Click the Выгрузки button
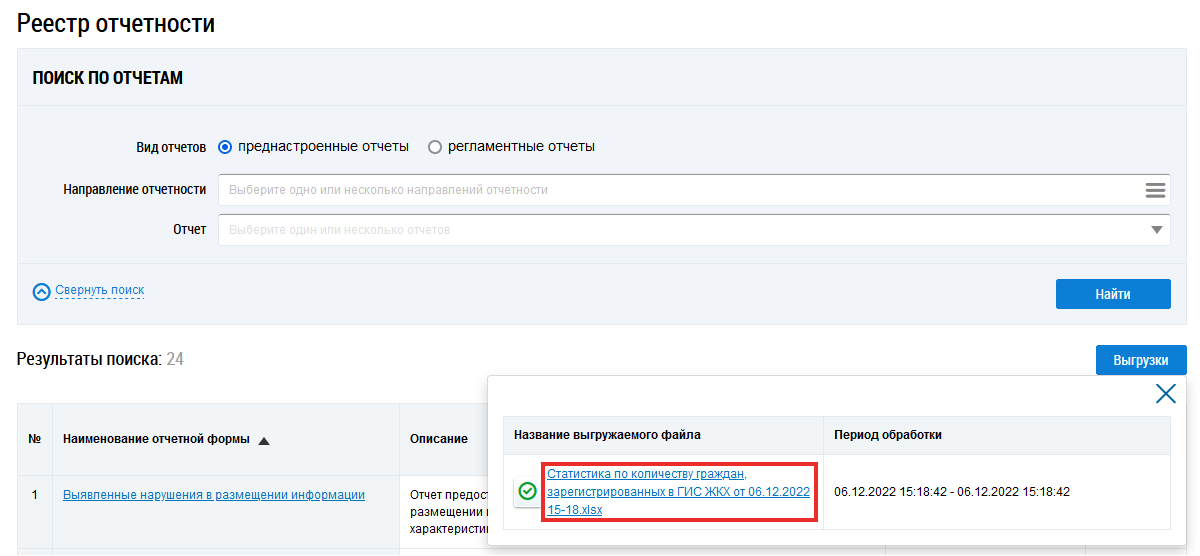 click(1141, 360)
